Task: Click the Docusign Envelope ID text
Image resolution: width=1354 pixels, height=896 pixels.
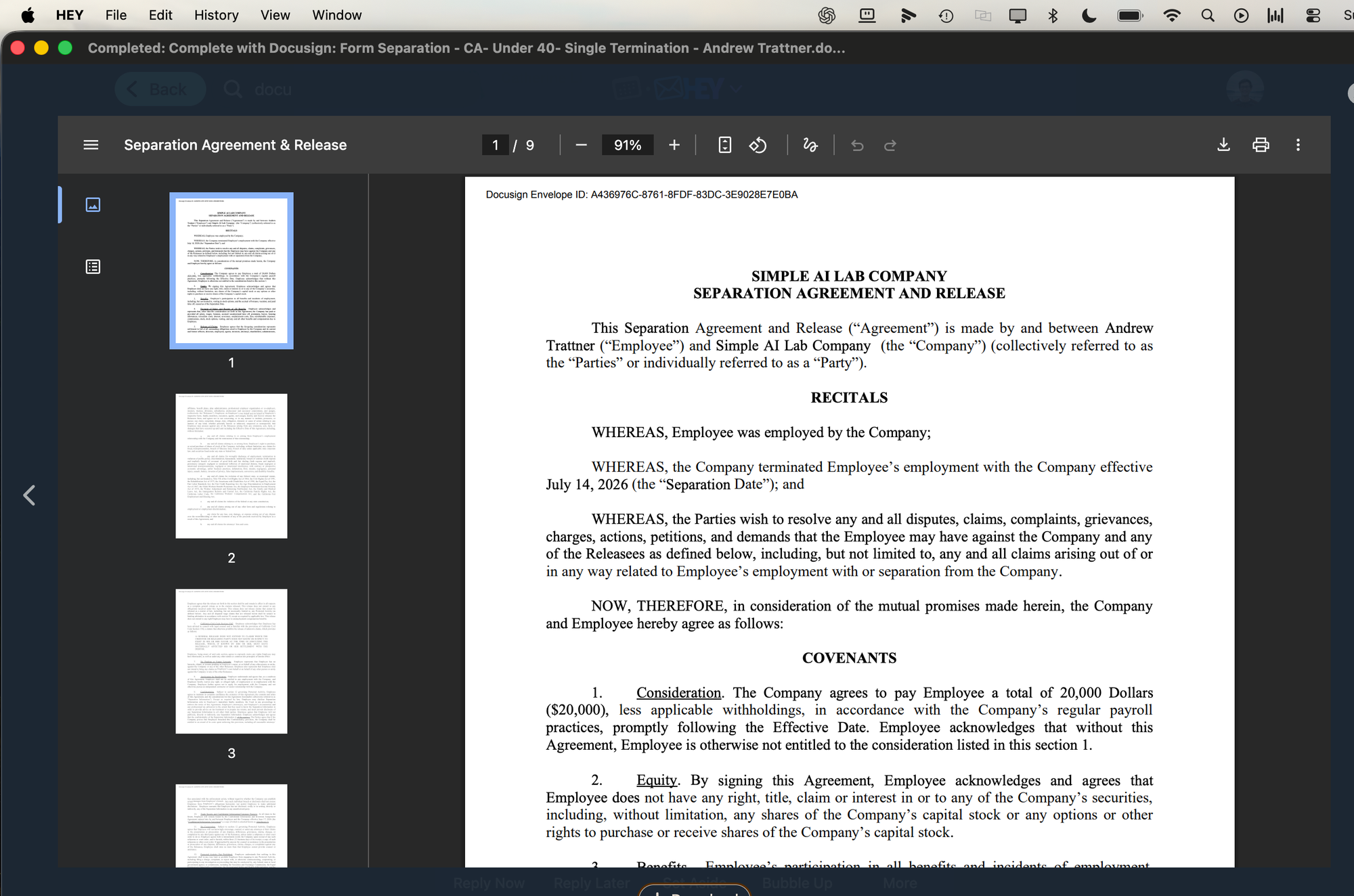Action: [x=642, y=195]
